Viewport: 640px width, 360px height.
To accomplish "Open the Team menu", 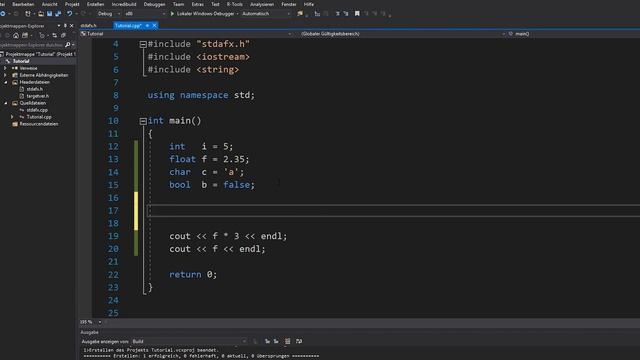I will pos(178,4).
